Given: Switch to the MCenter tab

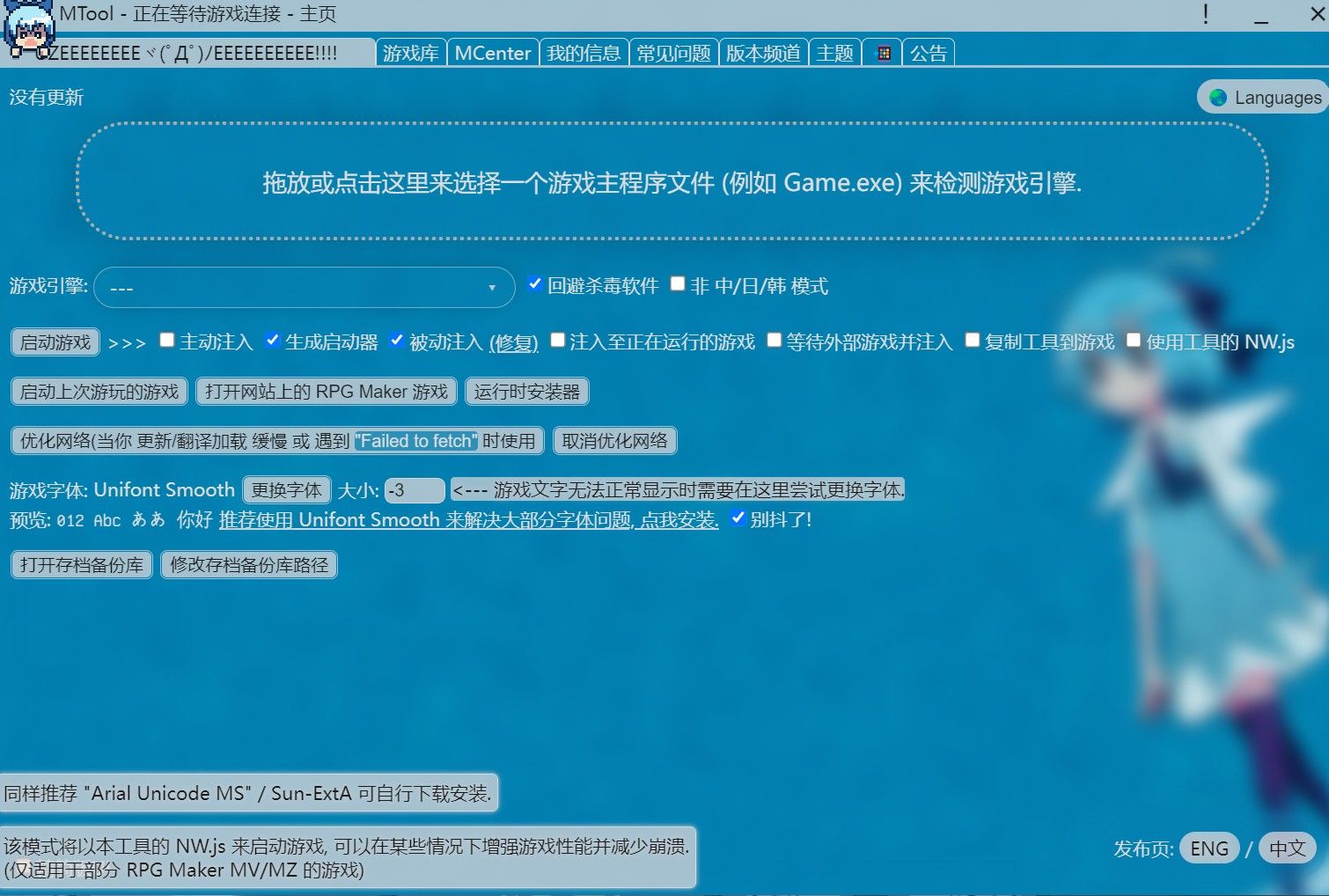Looking at the screenshot, I should tap(493, 53).
